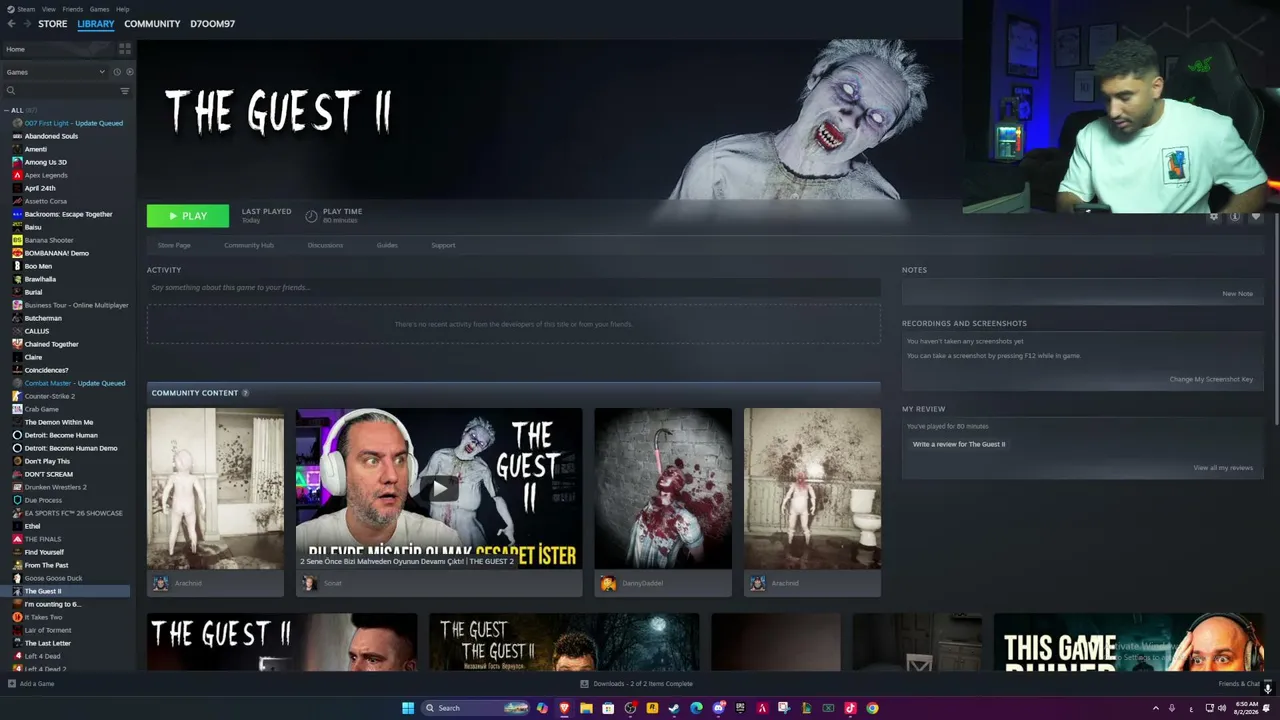Open the Help menu

point(122,9)
